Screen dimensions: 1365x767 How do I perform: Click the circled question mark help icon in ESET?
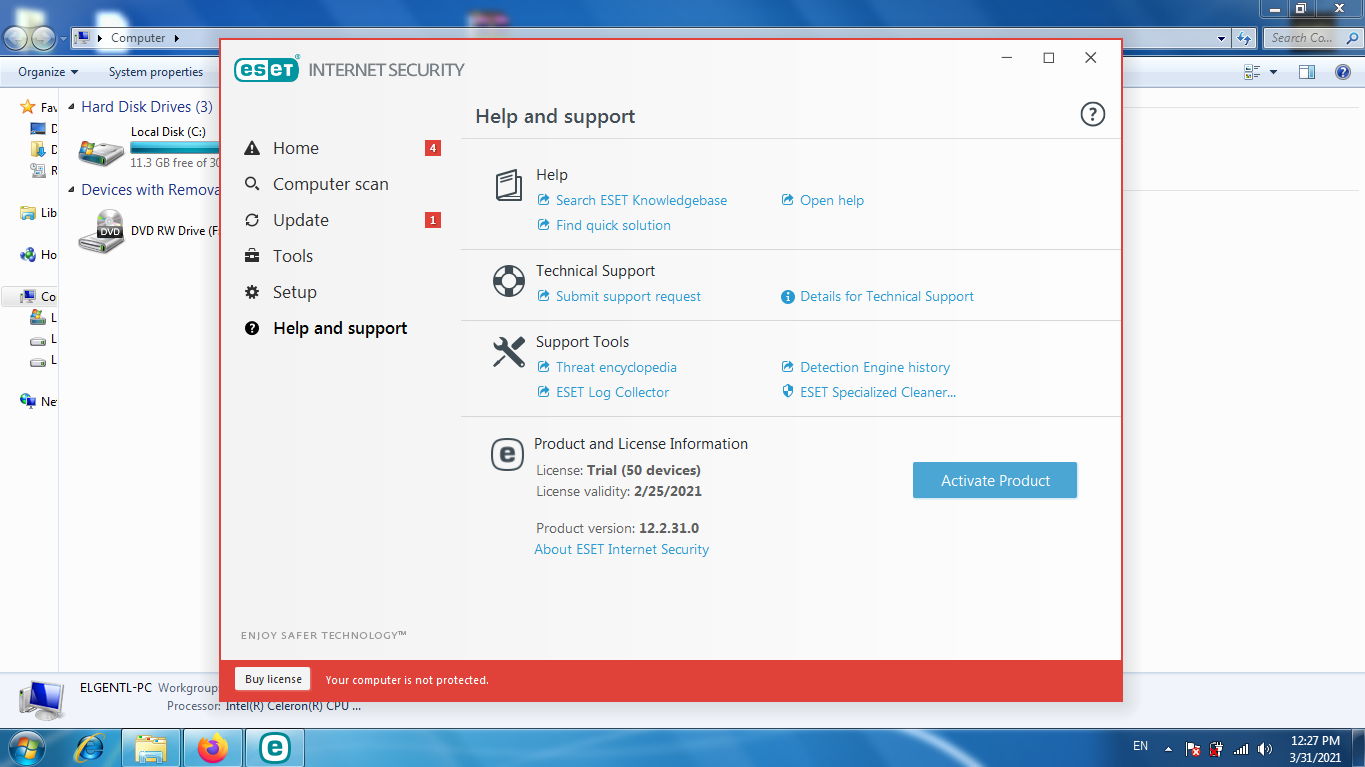coord(1093,115)
